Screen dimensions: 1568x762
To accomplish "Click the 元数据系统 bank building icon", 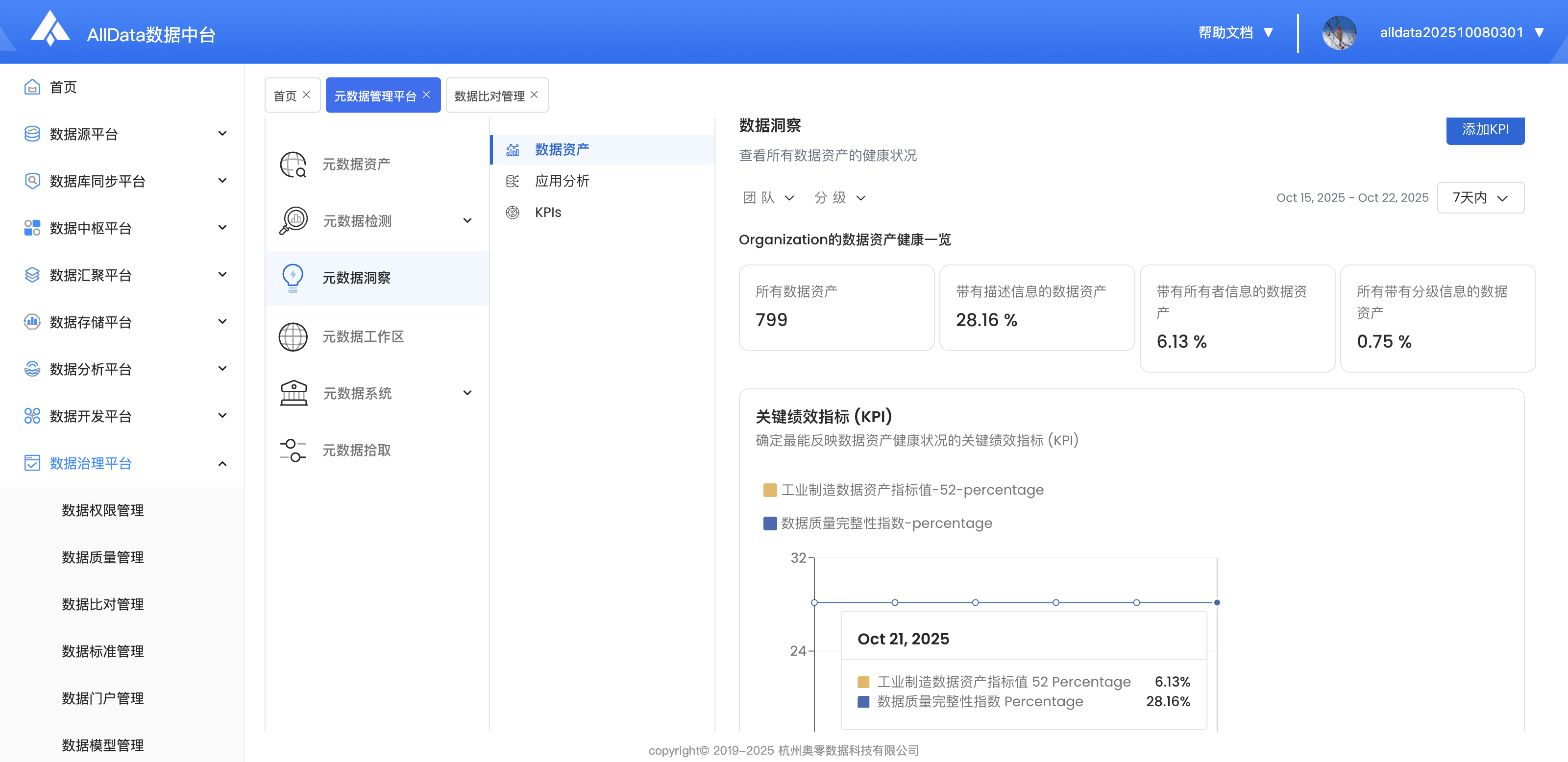I will tap(294, 393).
